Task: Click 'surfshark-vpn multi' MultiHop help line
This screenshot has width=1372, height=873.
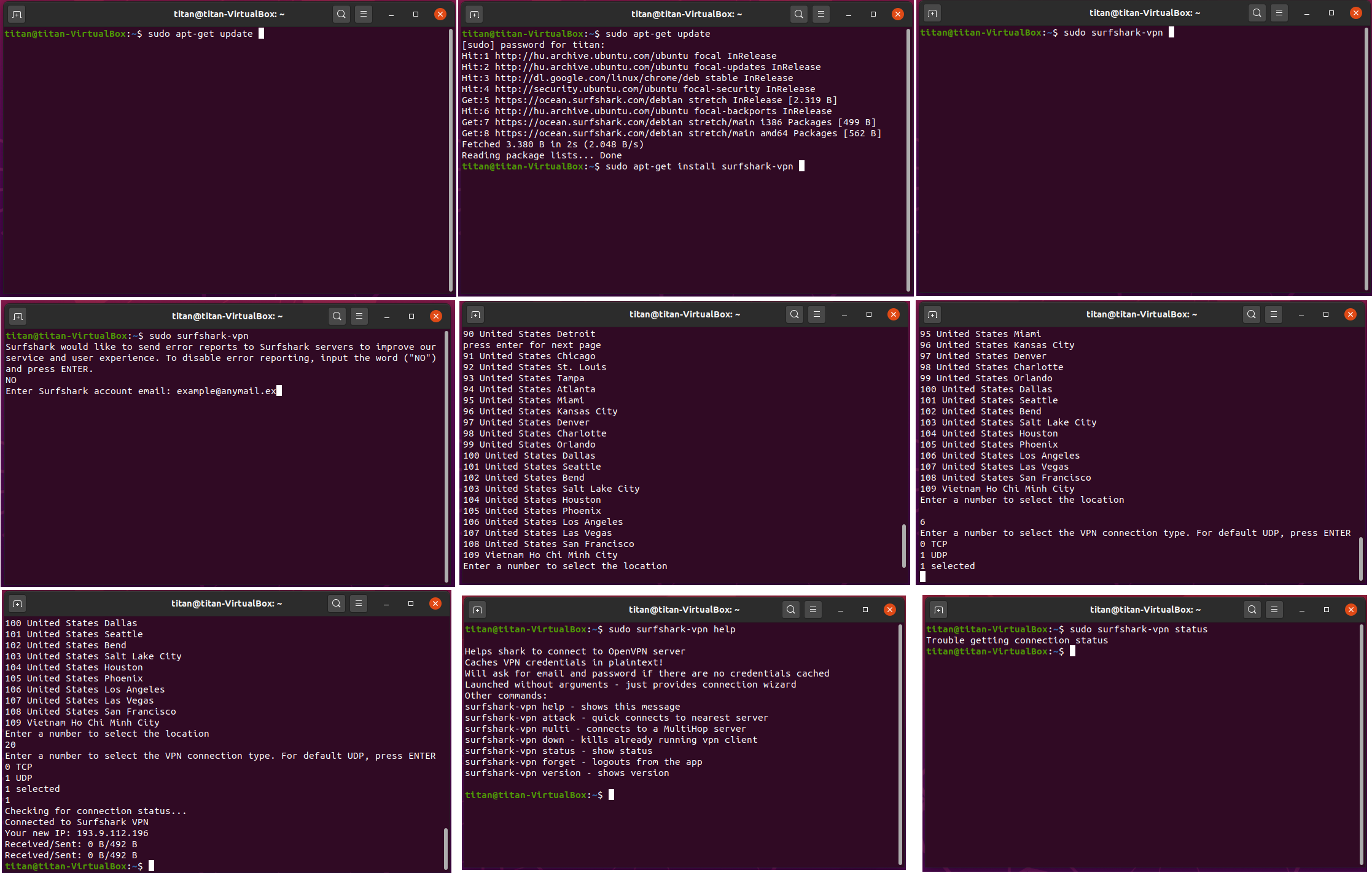Action: pos(605,729)
